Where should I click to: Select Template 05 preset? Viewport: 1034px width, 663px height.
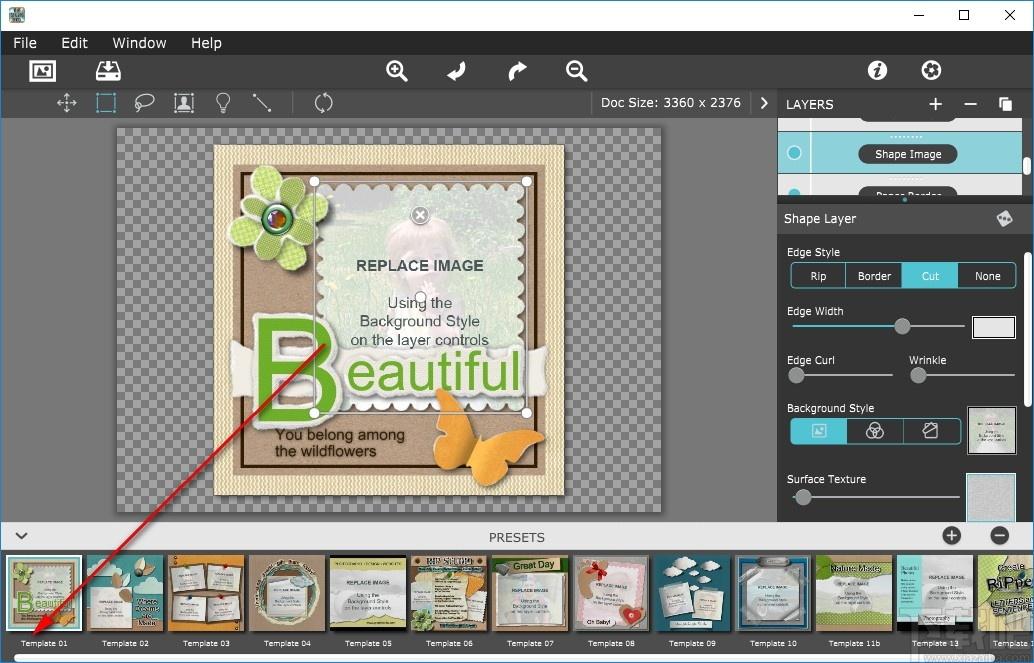(368, 593)
